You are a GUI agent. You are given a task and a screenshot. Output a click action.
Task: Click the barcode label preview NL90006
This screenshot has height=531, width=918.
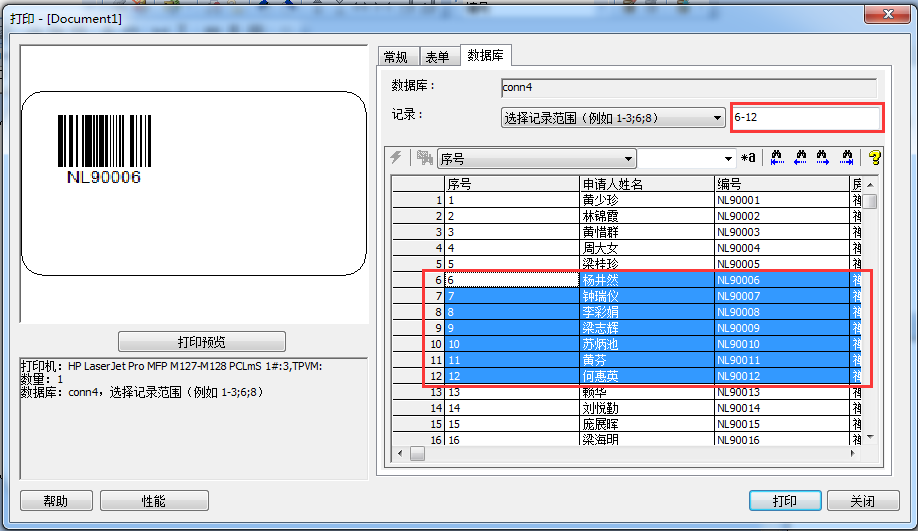point(104,150)
